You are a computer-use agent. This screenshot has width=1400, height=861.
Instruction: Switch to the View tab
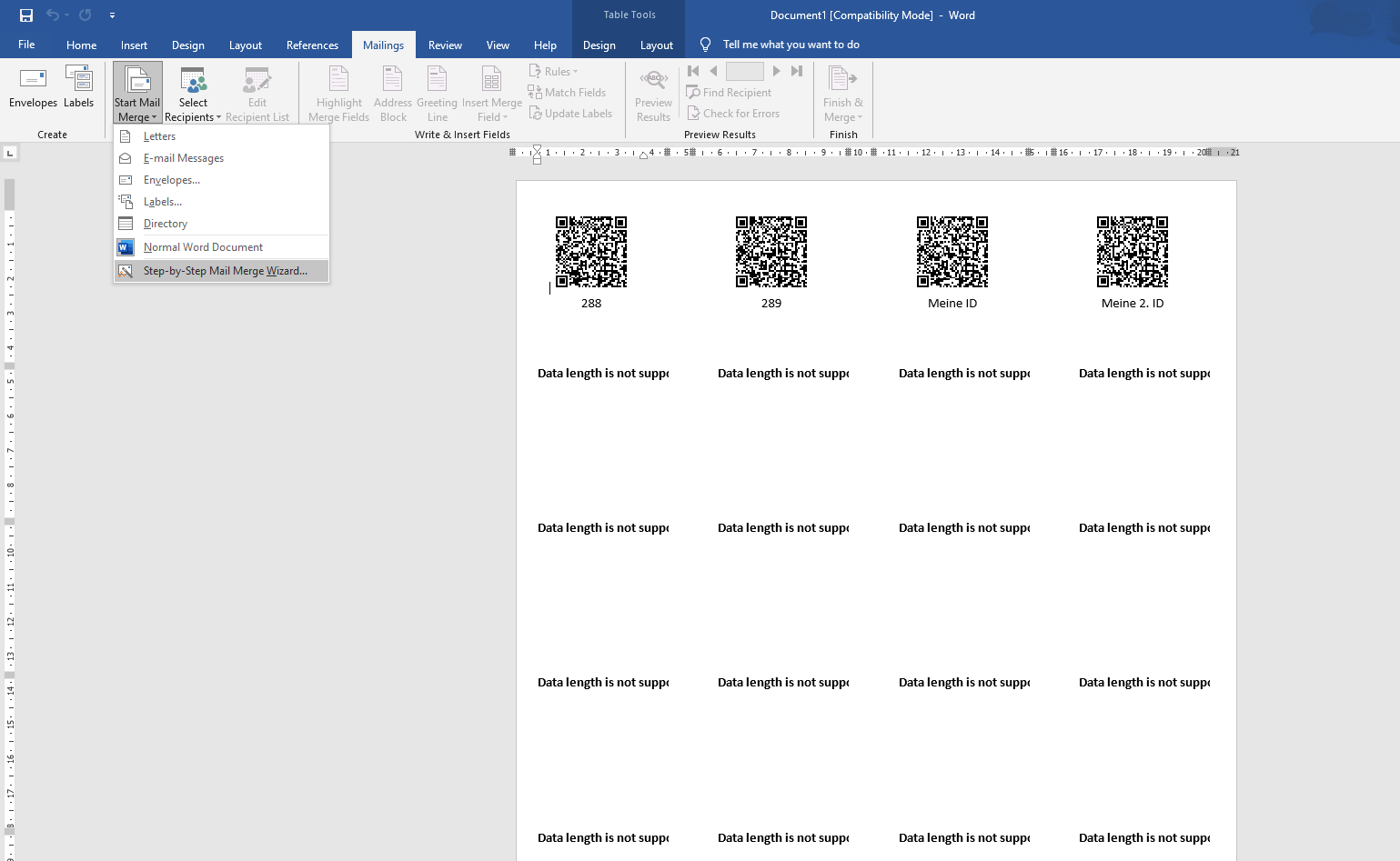click(x=498, y=45)
